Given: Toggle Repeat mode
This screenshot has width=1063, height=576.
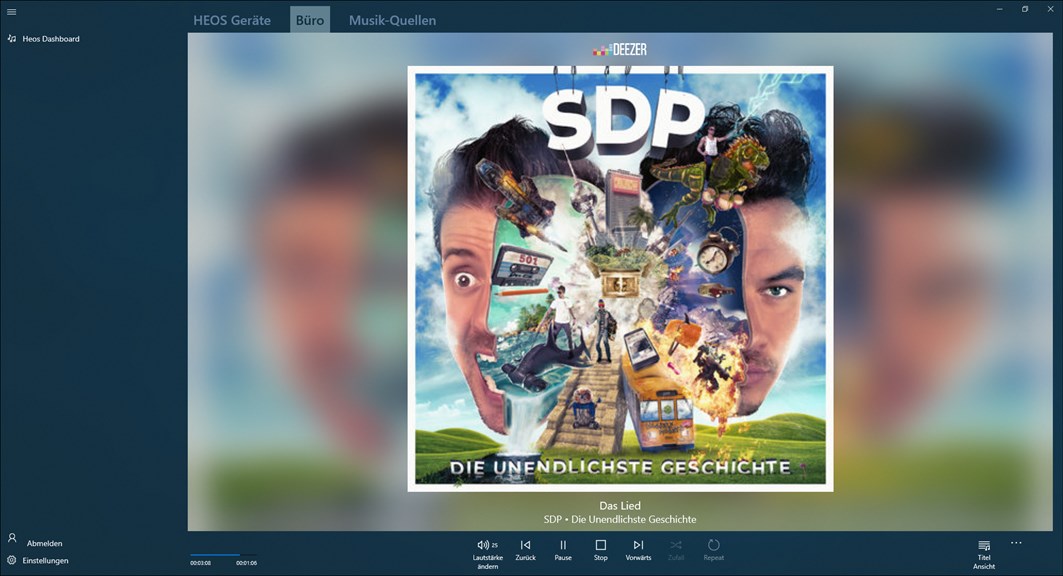Looking at the screenshot, I should point(713,550).
